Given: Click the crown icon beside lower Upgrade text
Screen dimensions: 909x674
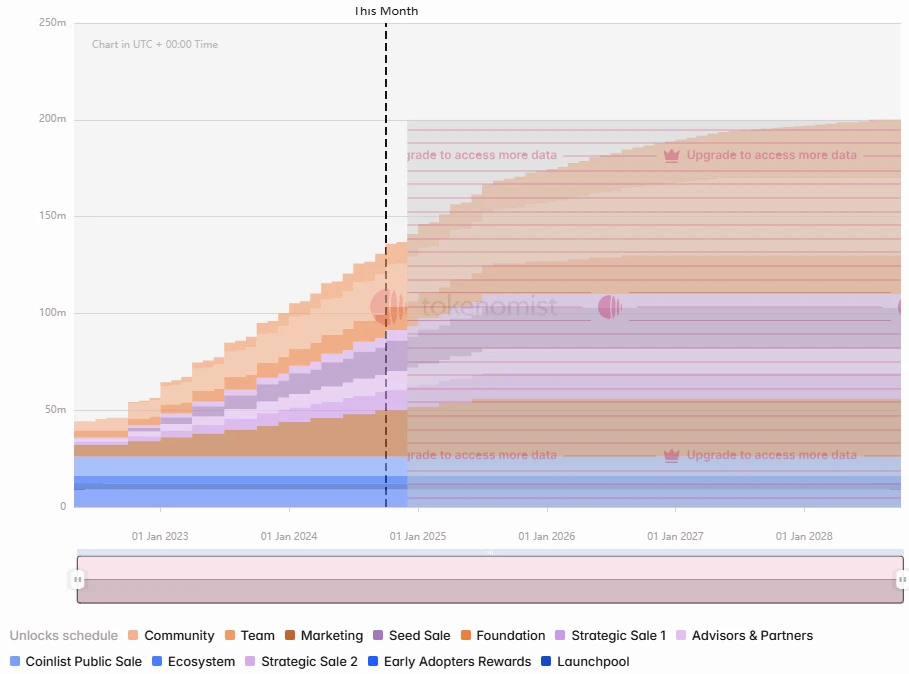Looking at the screenshot, I should coord(671,455).
